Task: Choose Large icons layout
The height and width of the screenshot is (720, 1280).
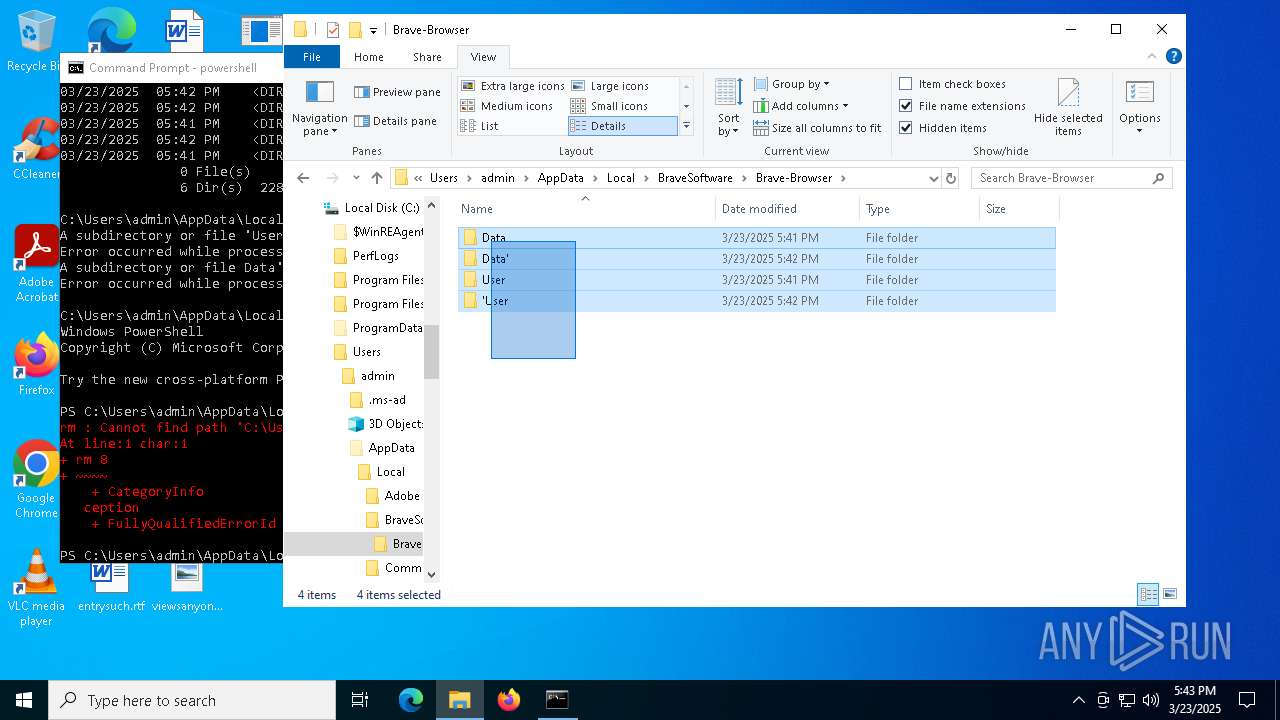Action: (x=609, y=86)
